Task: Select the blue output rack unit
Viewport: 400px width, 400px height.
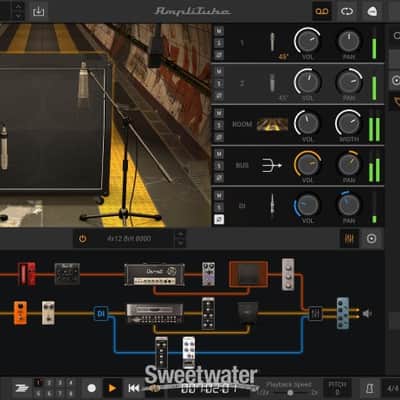Action: pyautogui.click(x=343, y=313)
